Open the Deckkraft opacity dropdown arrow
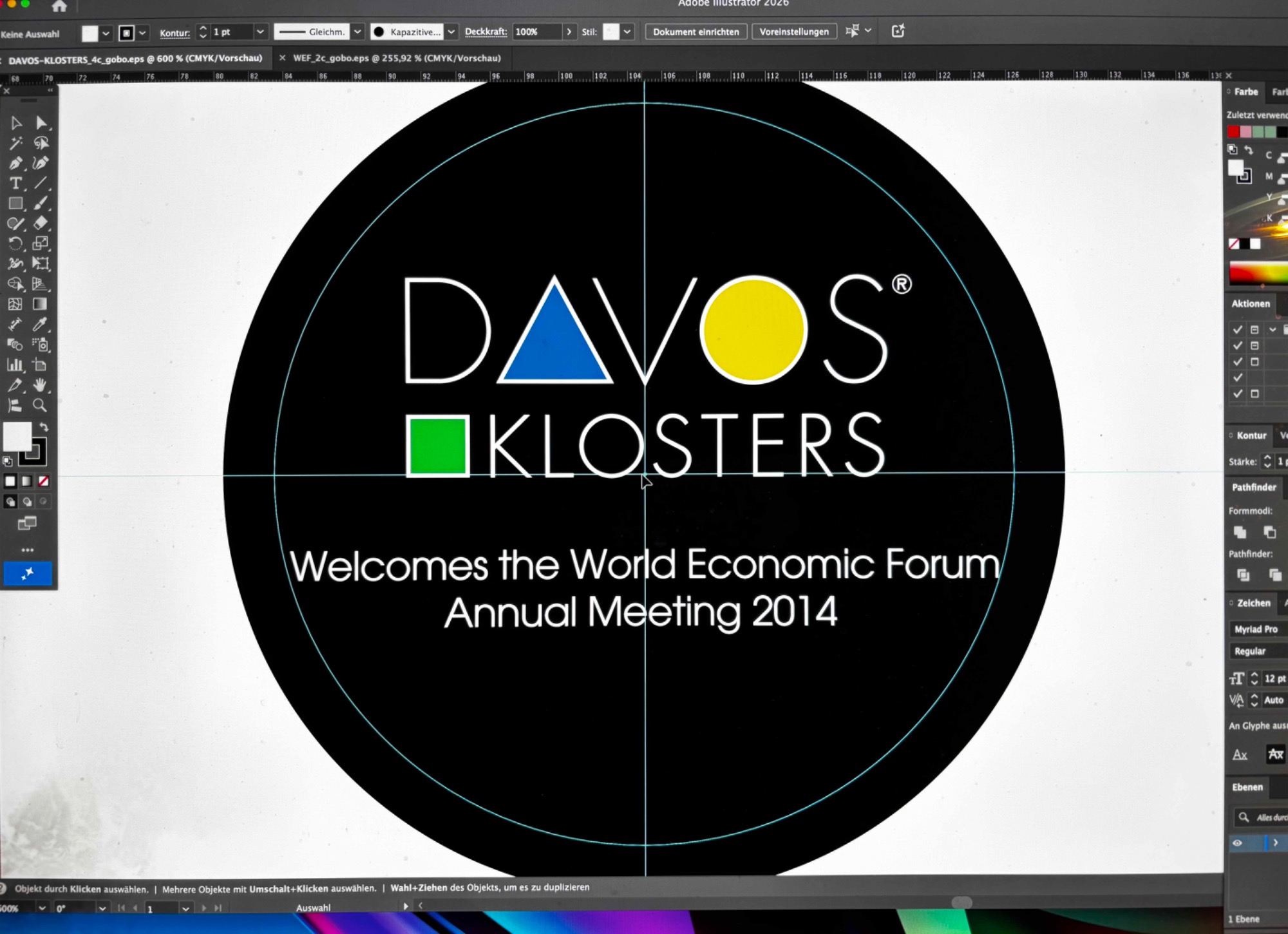The width and height of the screenshot is (1288, 934). (x=569, y=32)
